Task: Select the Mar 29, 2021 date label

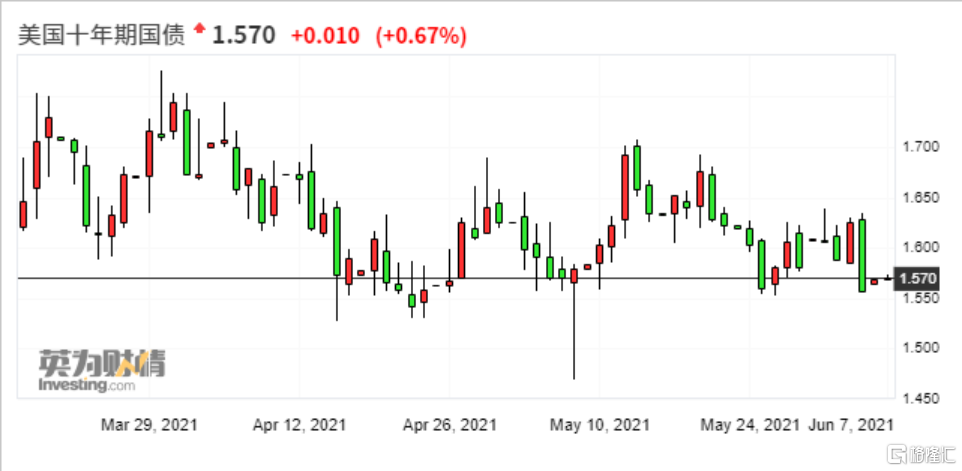Action: coord(149,425)
